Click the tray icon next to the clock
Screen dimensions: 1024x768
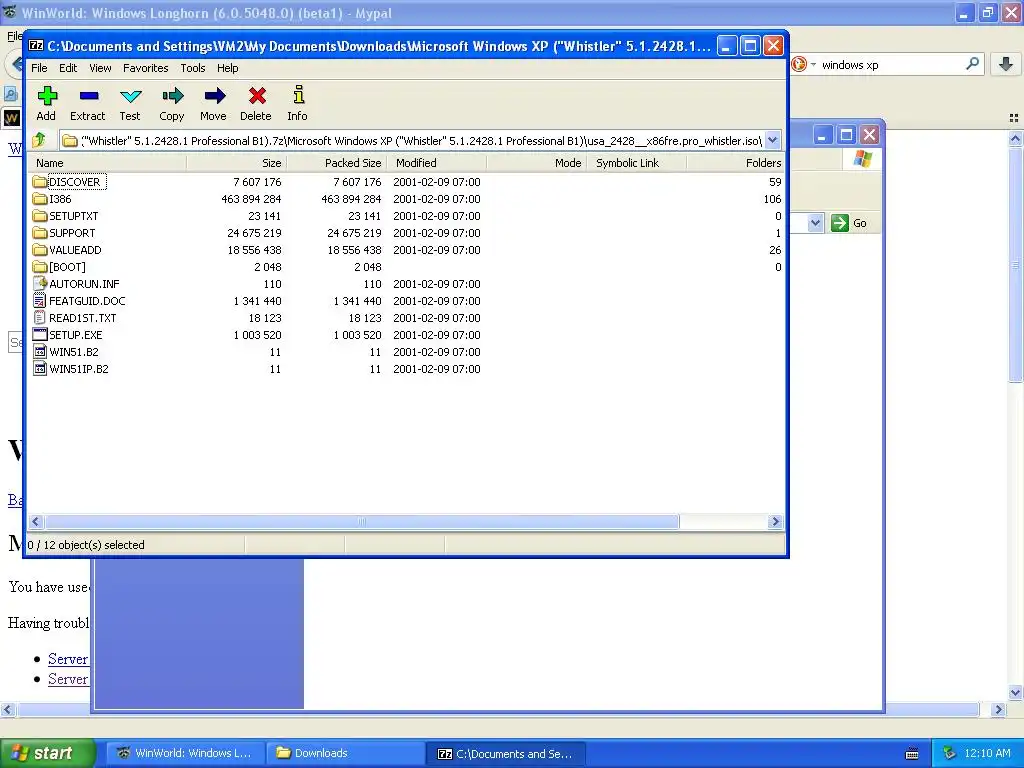tap(950, 753)
